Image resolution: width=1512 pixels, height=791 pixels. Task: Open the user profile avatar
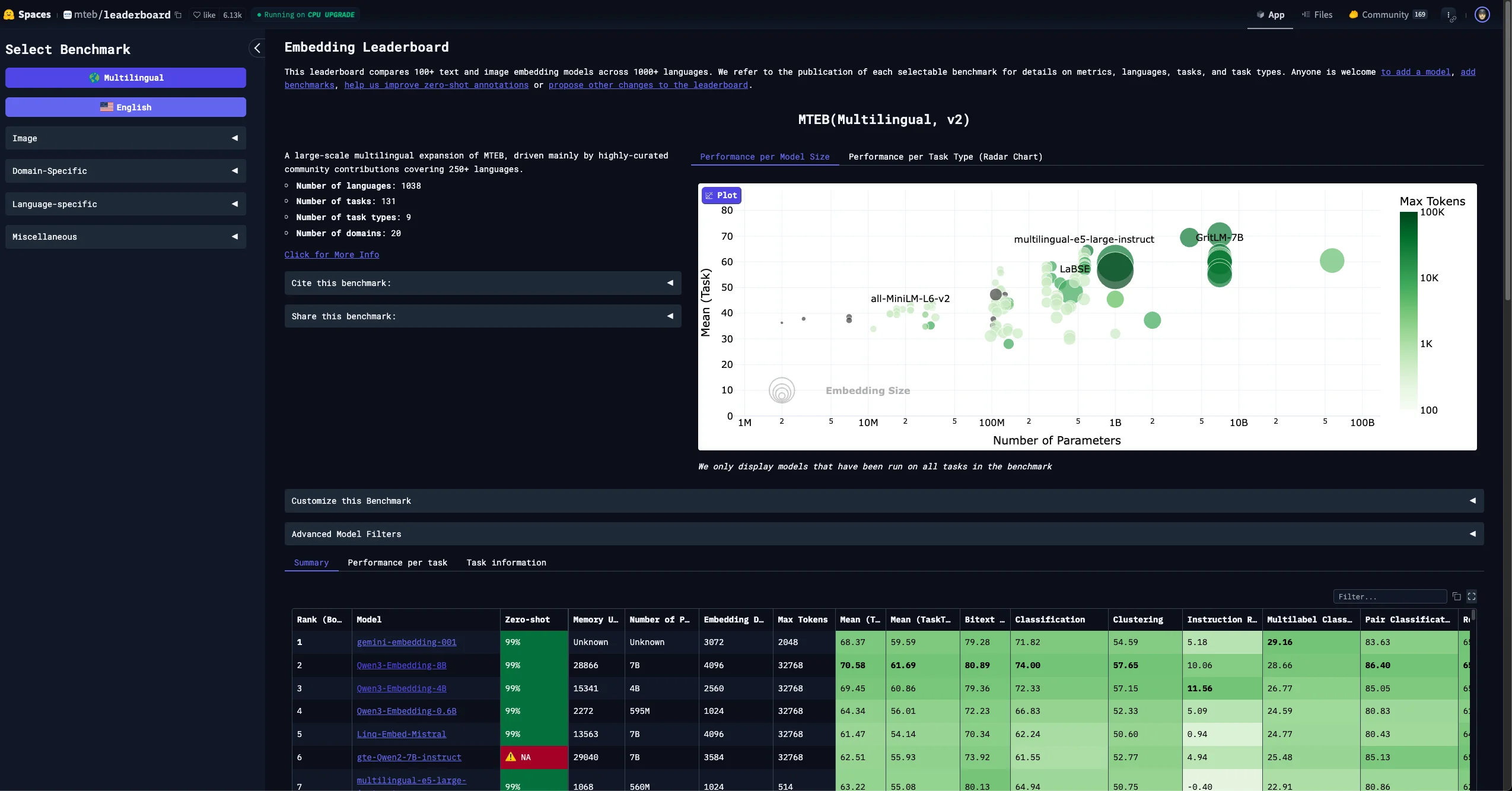click(1482, 15)
